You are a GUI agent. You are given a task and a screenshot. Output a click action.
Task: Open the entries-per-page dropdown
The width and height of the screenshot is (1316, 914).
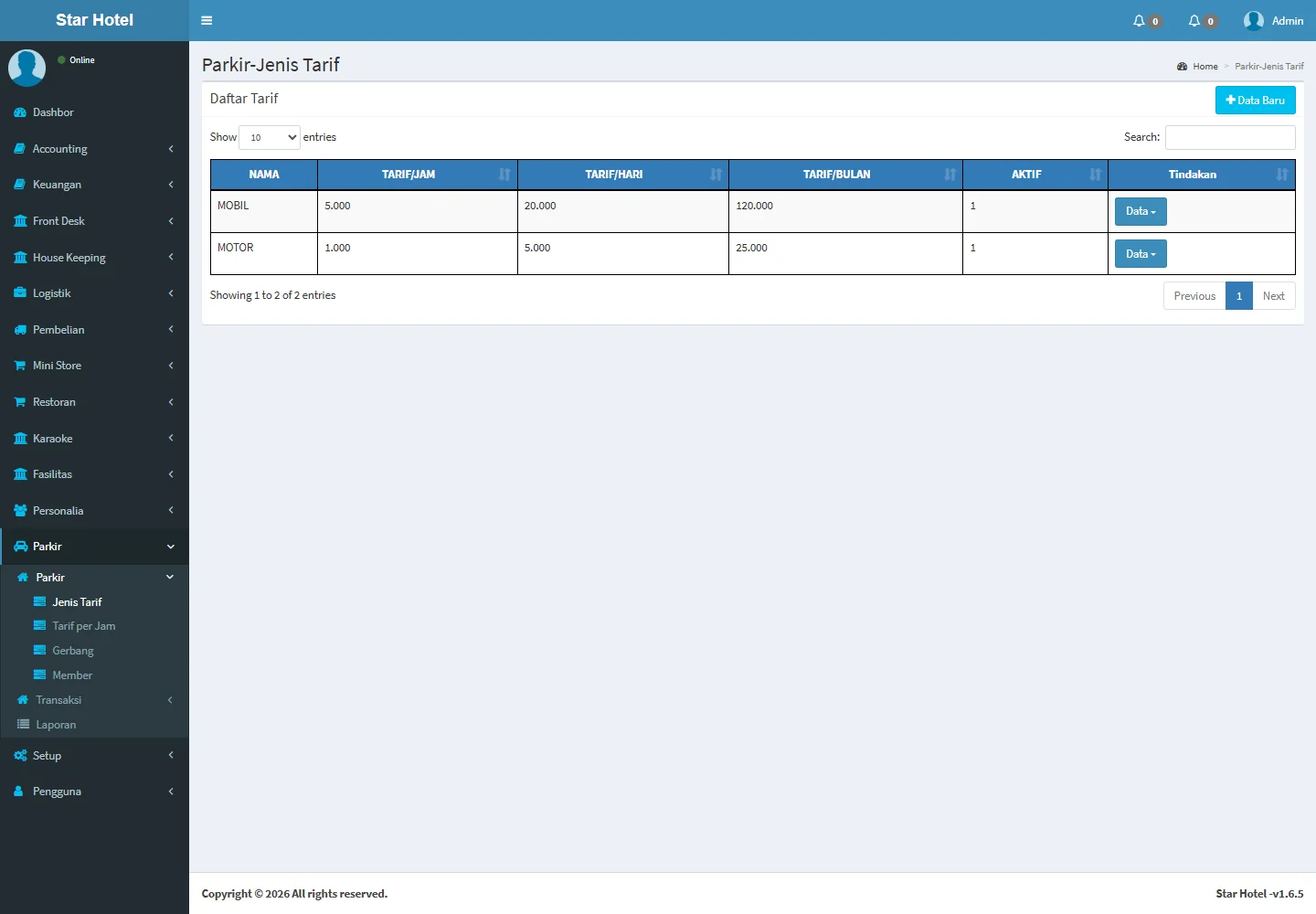270,137
